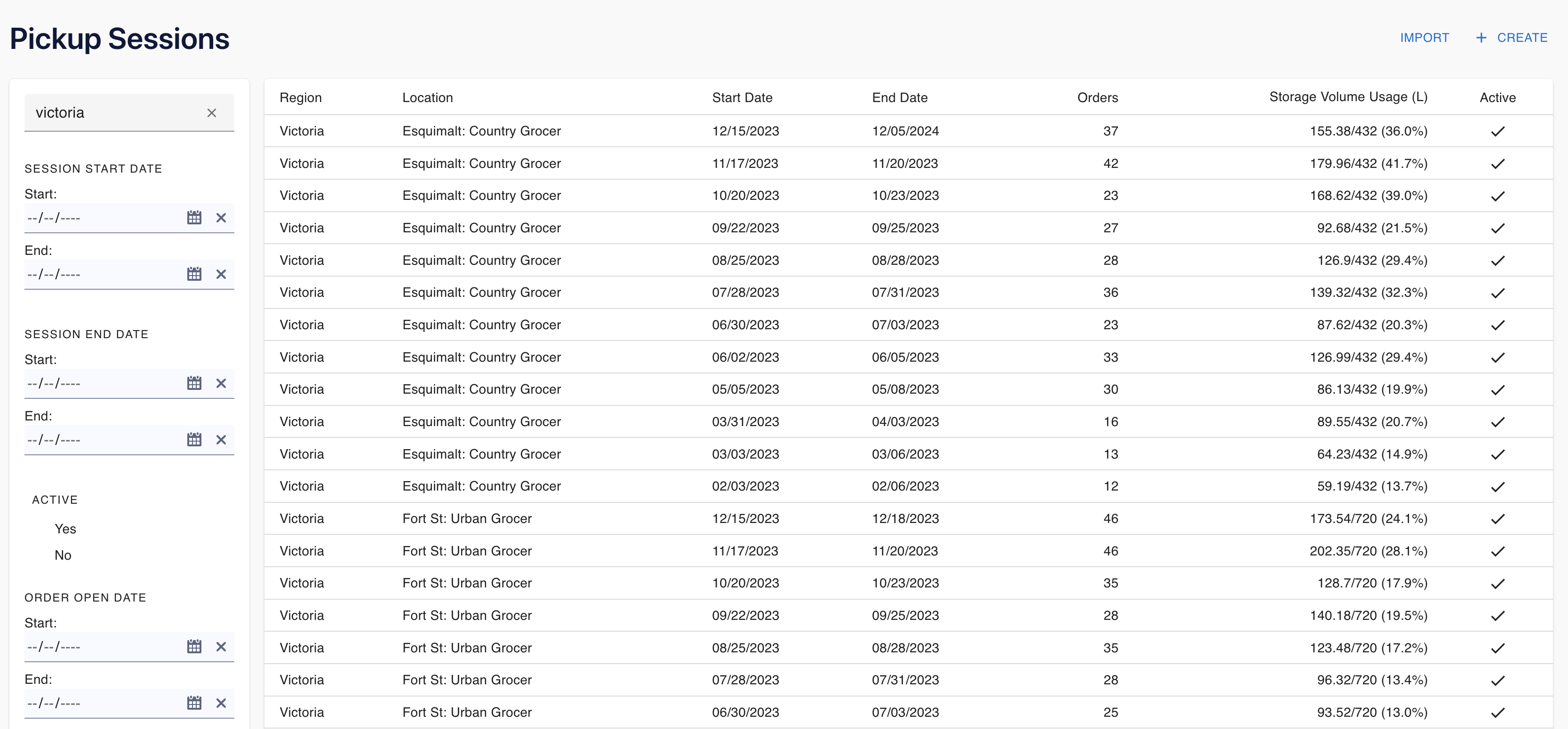Sort table by Location column header
Image resolution: width=1568 pixels, height=729 pixels.
tap(427, 98)
